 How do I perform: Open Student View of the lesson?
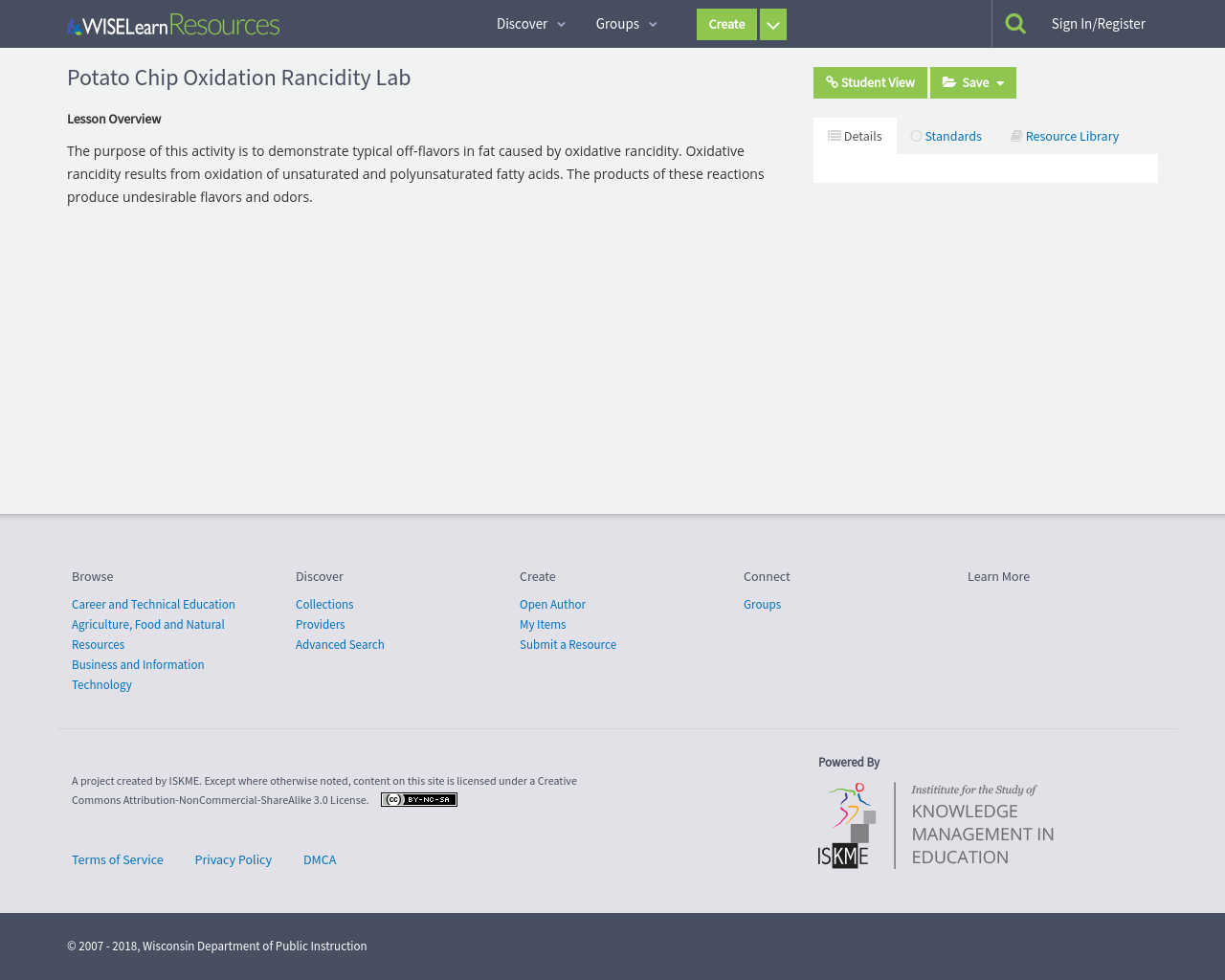870,82
